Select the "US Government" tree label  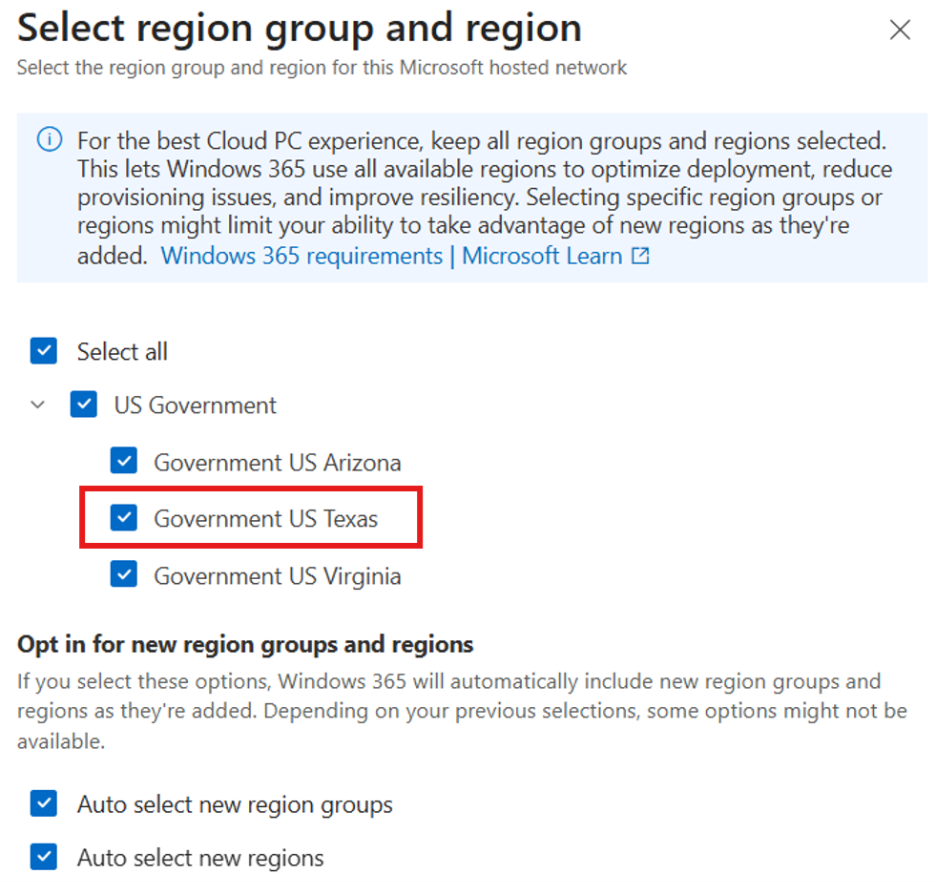[x=195, y=406]
